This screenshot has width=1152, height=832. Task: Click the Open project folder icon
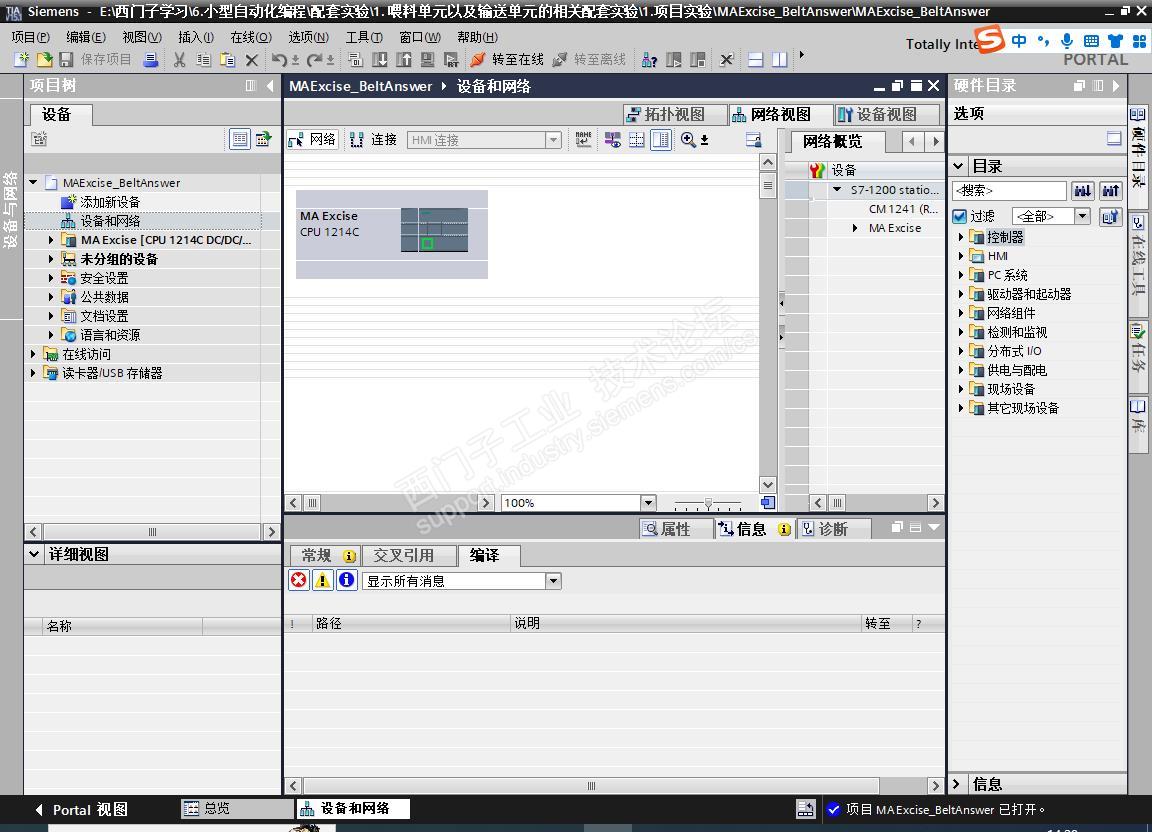pyautogui.click(x=44, y=60)
